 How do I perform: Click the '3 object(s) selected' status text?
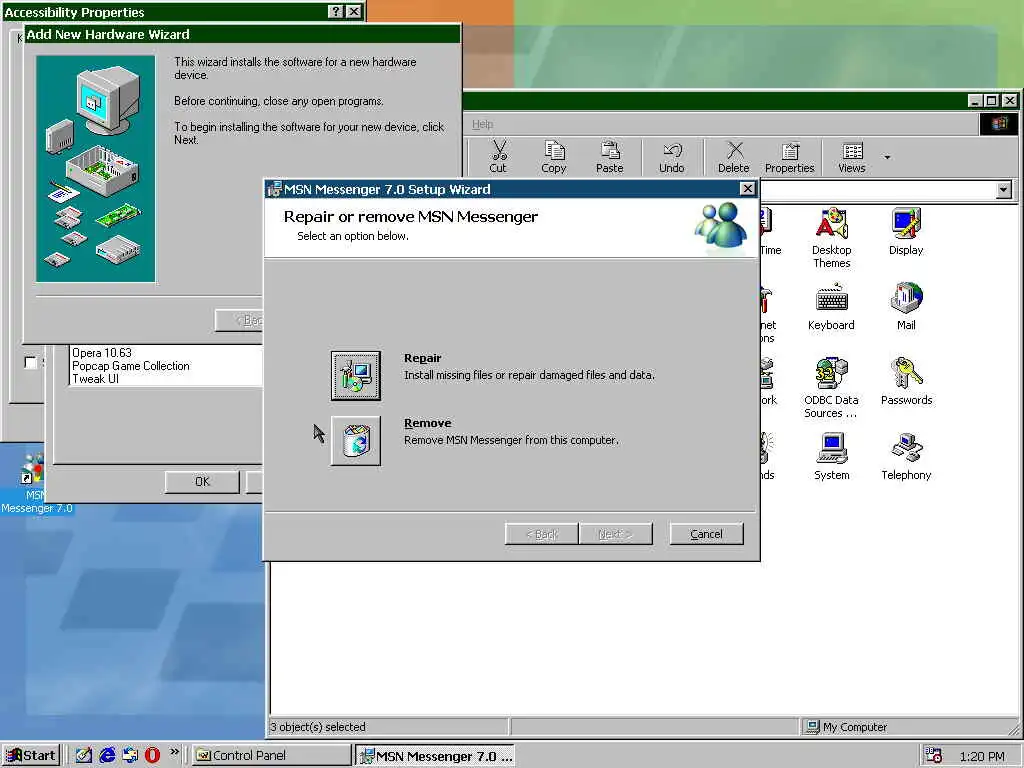tap(318, 727)
